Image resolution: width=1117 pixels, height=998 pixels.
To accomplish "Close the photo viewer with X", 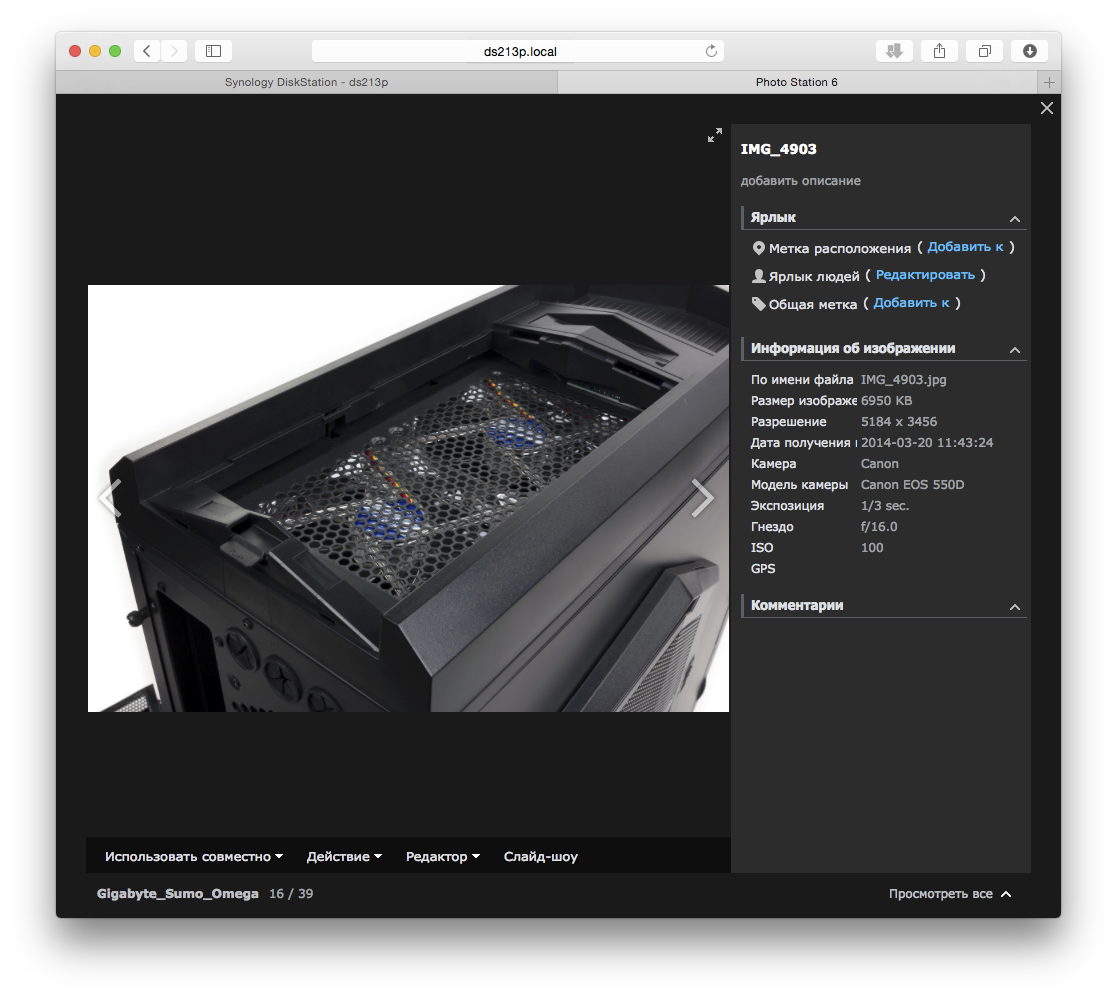I will click(x=1046, y=108).
